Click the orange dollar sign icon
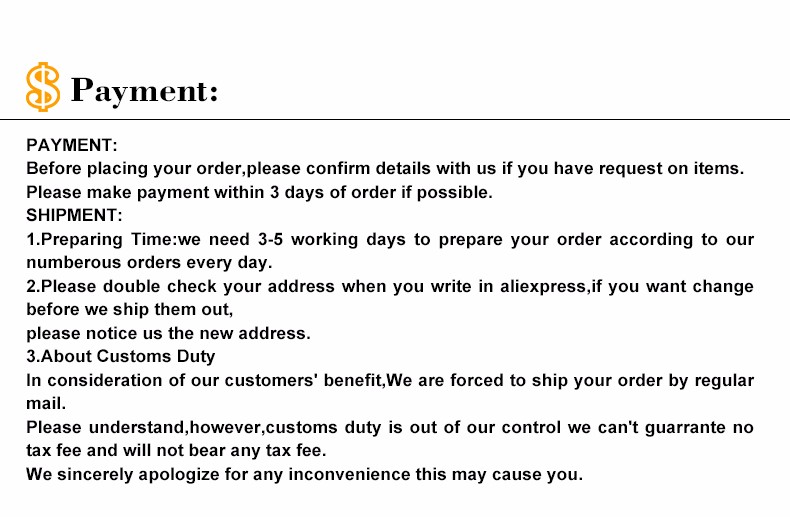The width and height of the screenshot is (790, 517). pos(42,86)
